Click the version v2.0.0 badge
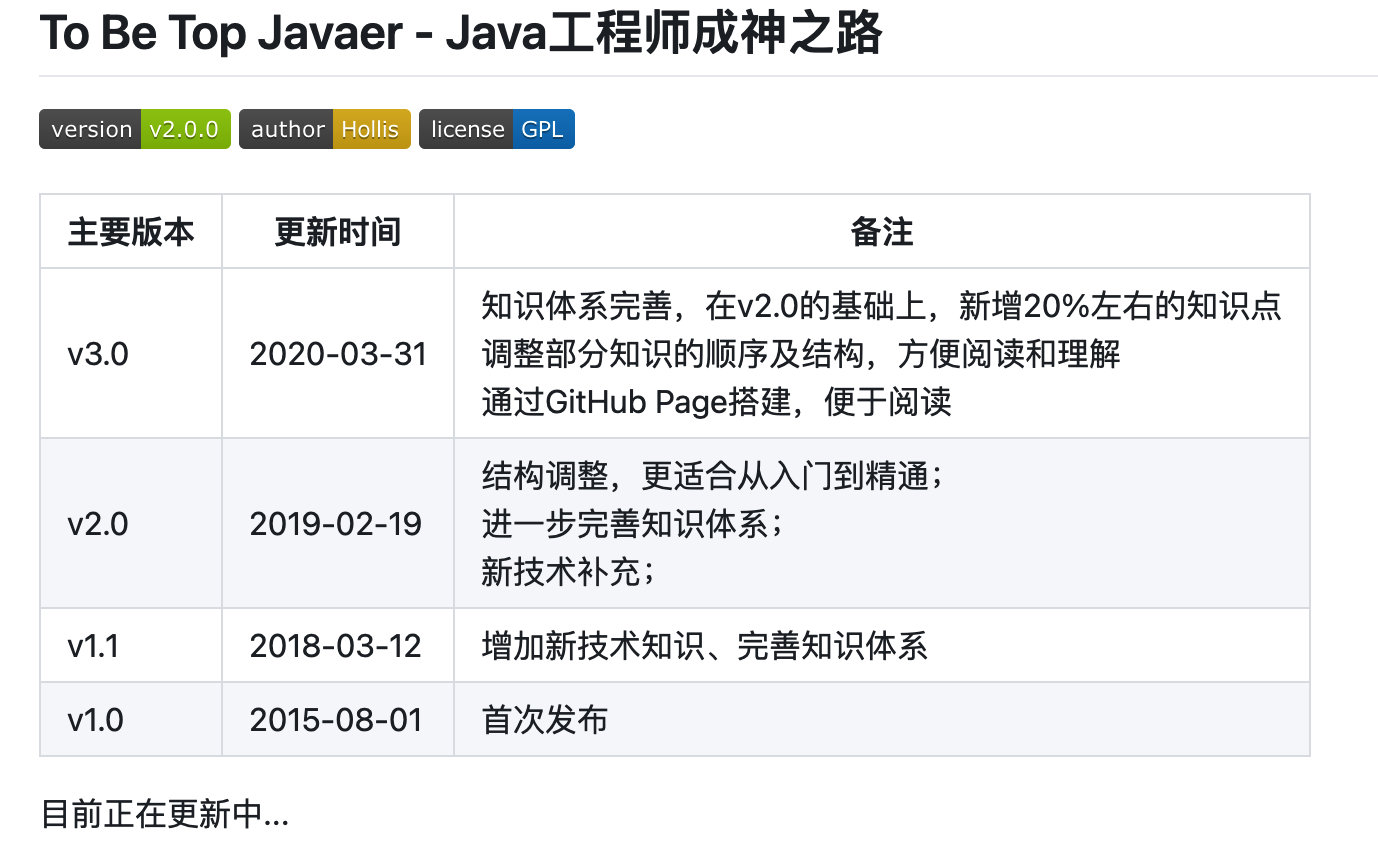The height and width of the screenshot is (844, 1378). click(134, 129)
